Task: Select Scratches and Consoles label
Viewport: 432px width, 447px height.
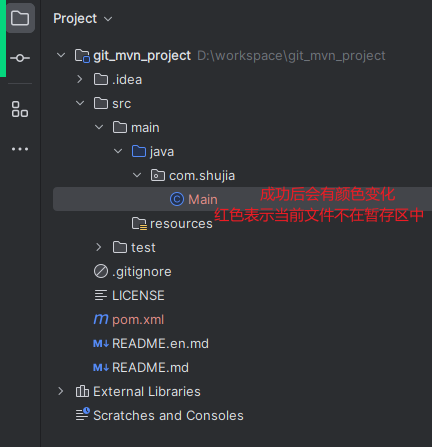Action: point(168,416)
